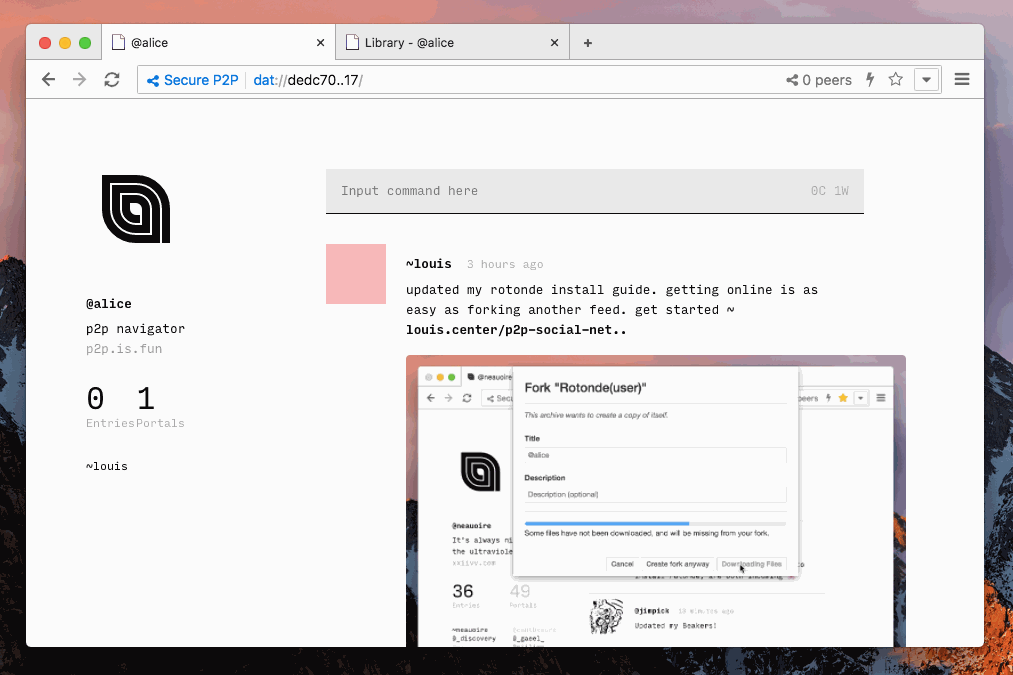1013x675 pixels.
Task: Open the Fork Rotonde screenshot image
Action: 656,501
